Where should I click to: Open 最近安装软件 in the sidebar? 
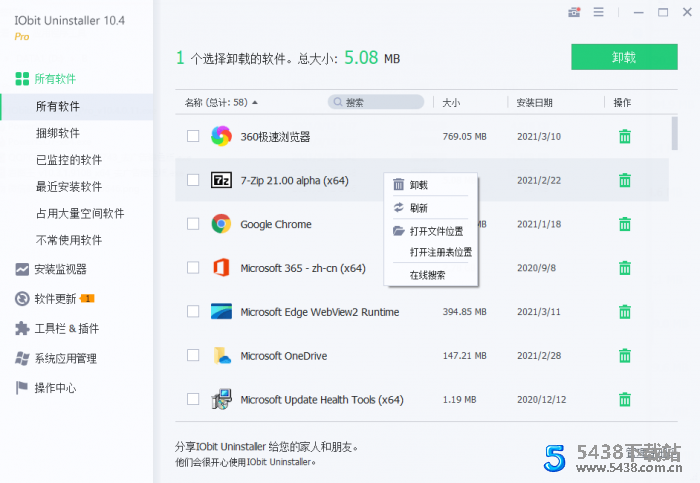click(69, 187)
